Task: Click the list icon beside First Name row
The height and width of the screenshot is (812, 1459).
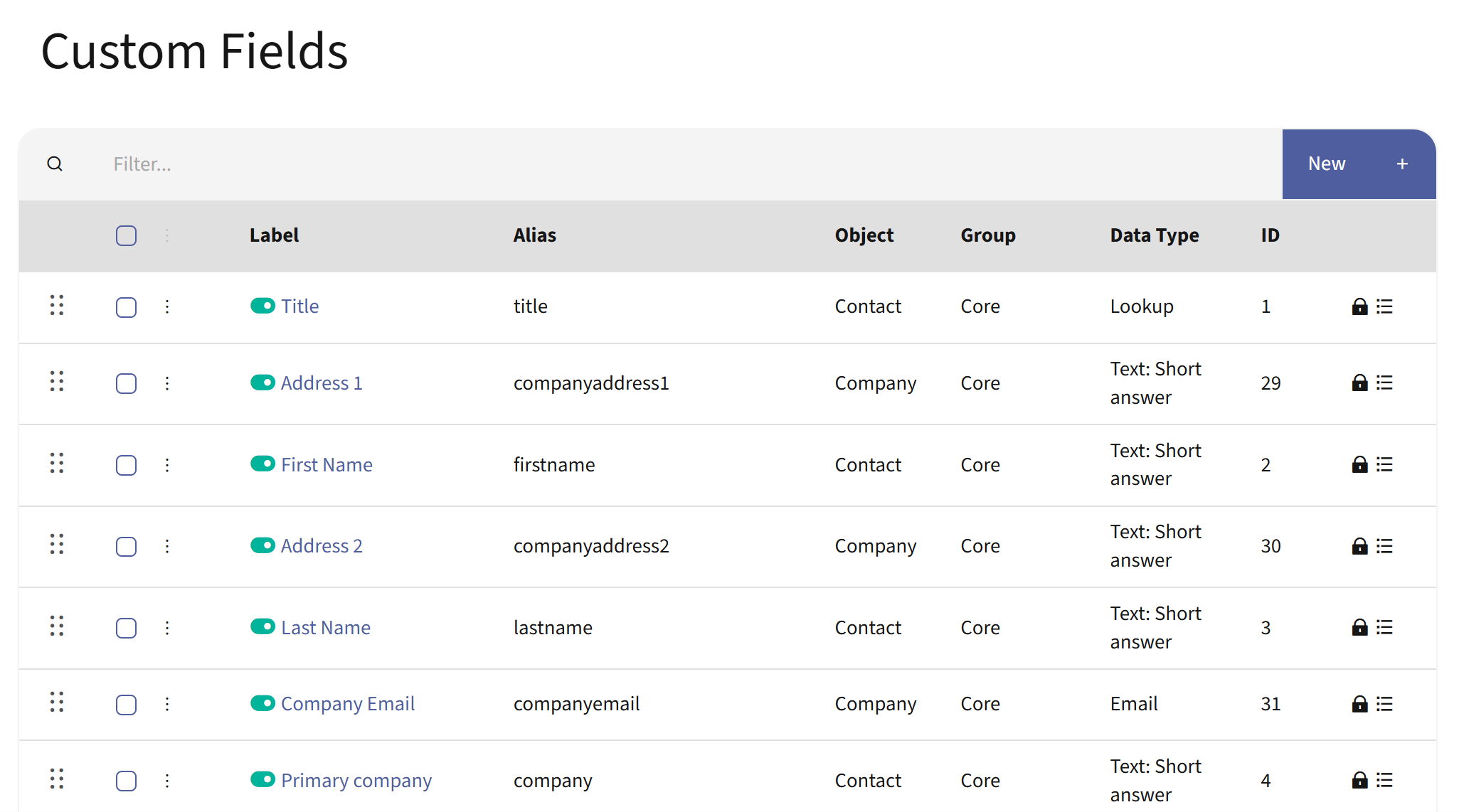Action: tap(1385, 464)
